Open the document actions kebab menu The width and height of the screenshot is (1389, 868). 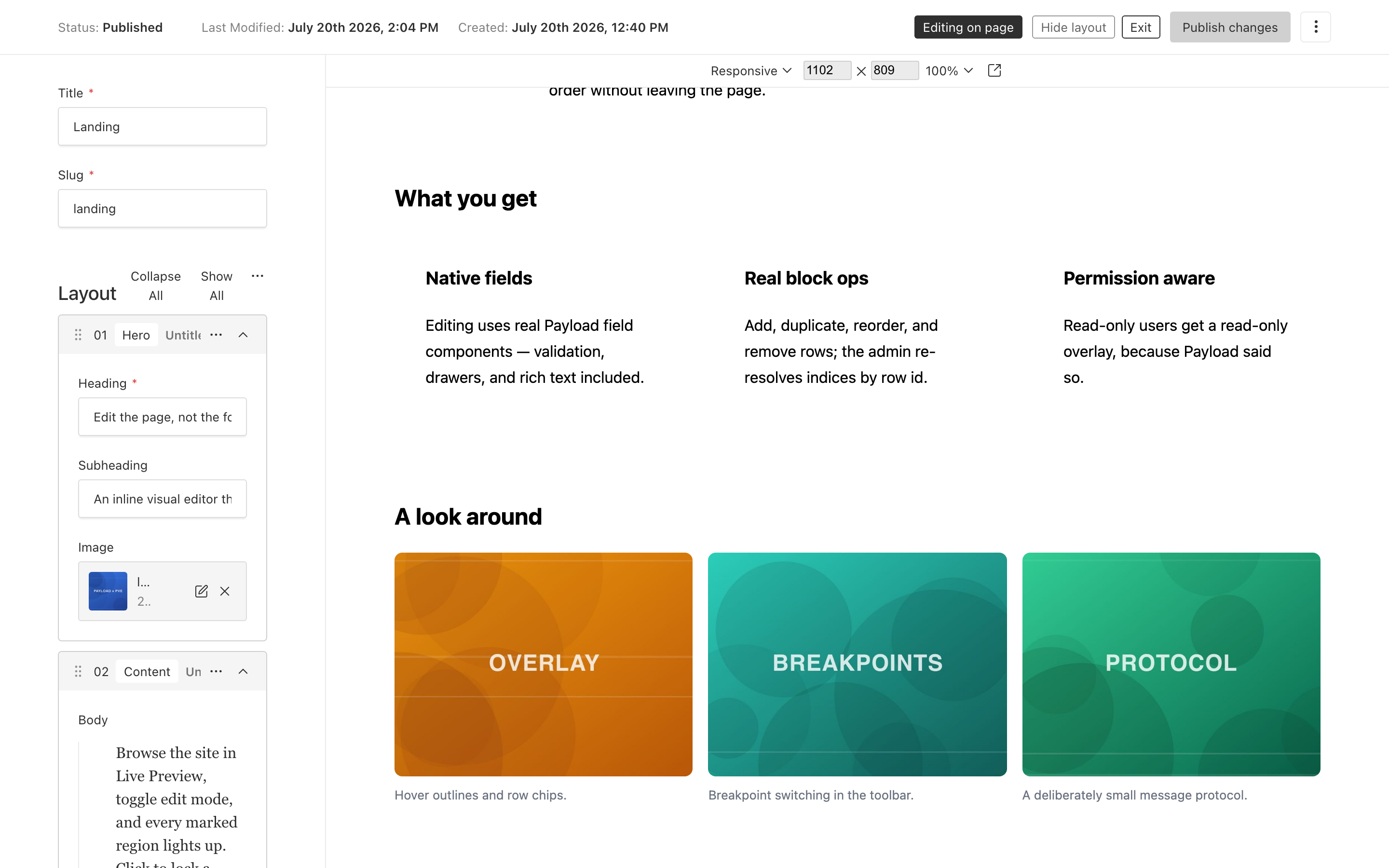pyautogui.click(x=1316, y=27)
